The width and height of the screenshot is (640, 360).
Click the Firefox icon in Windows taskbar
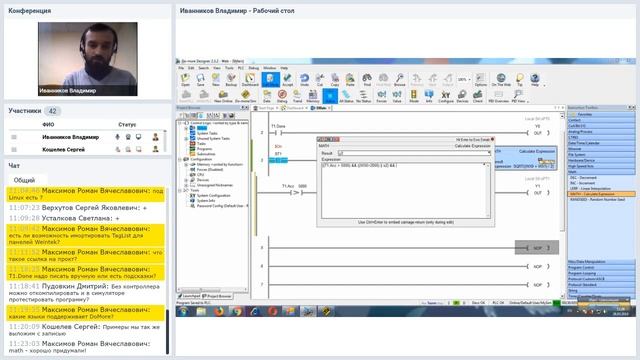tap(218, 311)
